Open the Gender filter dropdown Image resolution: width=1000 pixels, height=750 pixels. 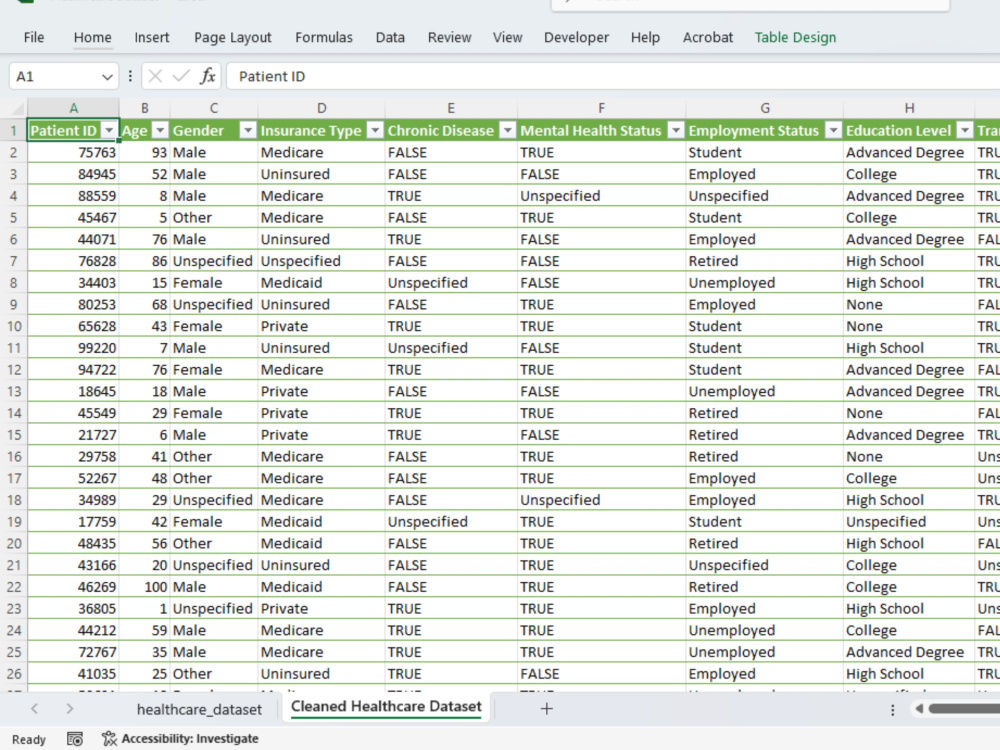tap(247, 131)
